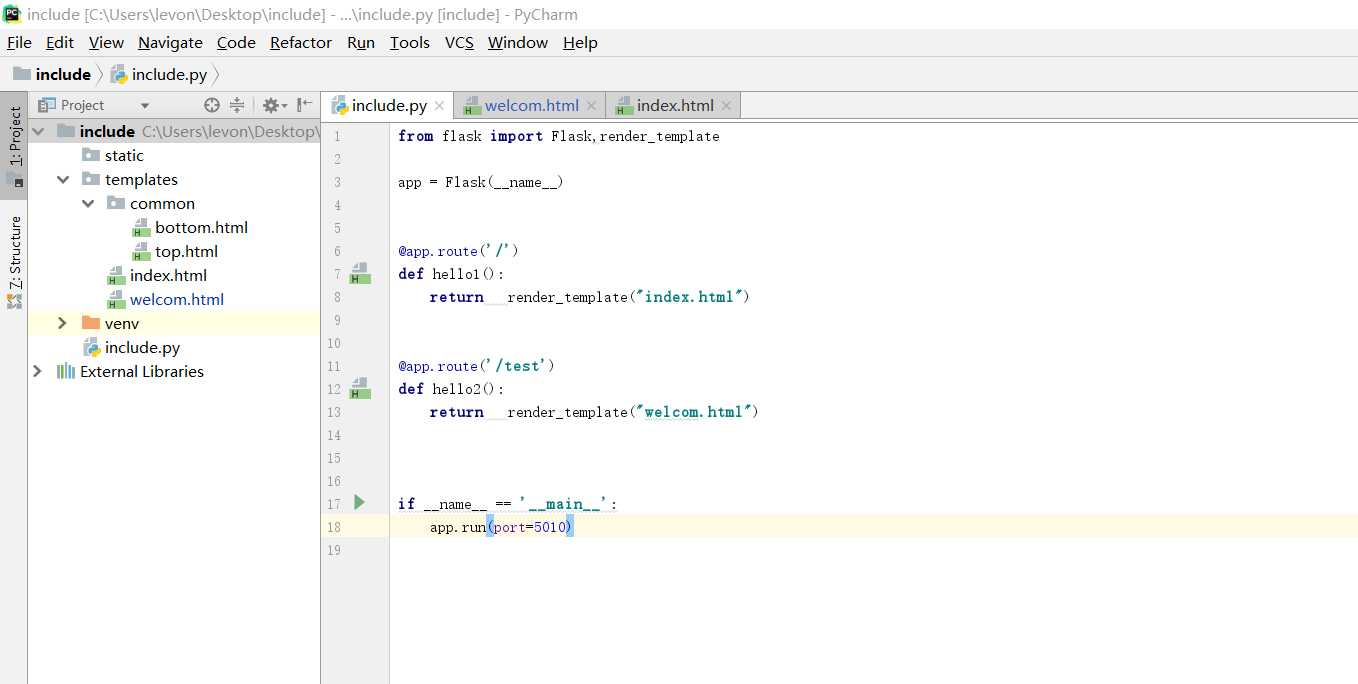Expand the venv folder
Viewport: 1358px width, 684px height.
coord(63,323)
